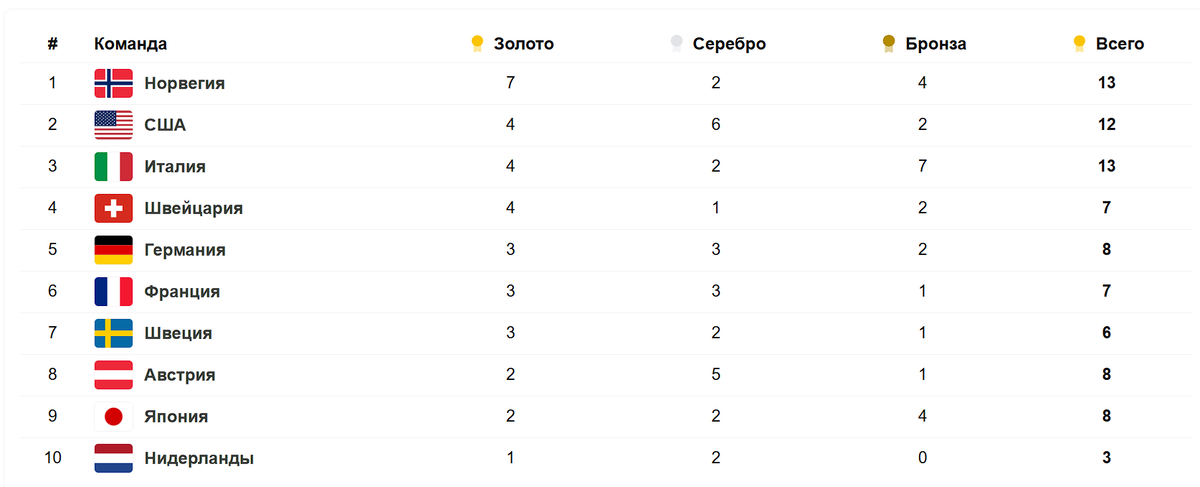Select the Команда column header
Screen dimensions: 1200x487
pyautogui.click(x=131, y=44)
